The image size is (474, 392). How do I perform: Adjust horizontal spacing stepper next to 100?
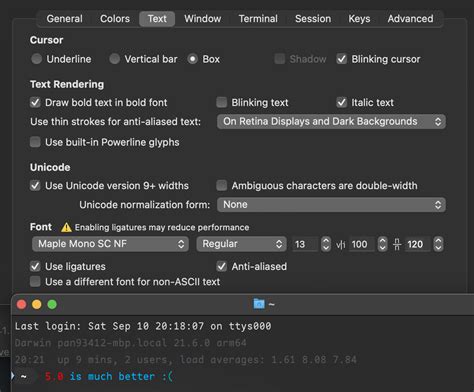point(382,244)
